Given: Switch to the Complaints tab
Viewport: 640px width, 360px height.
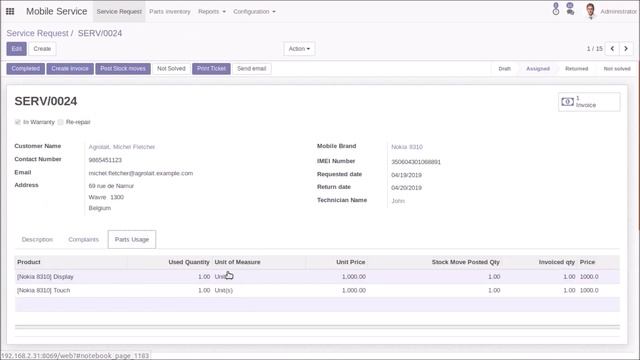Looking at the screenshot, I should point(84,240).
